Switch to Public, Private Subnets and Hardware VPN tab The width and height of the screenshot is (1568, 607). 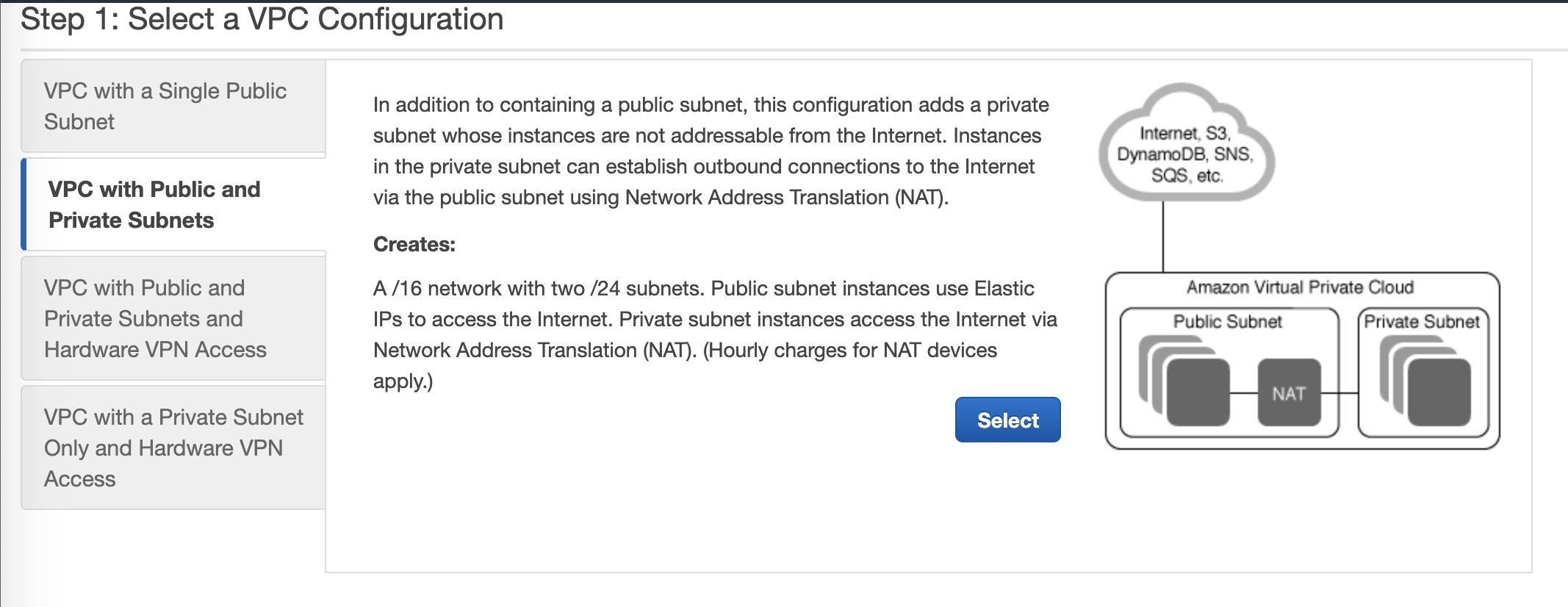click(x=173, y=318)
